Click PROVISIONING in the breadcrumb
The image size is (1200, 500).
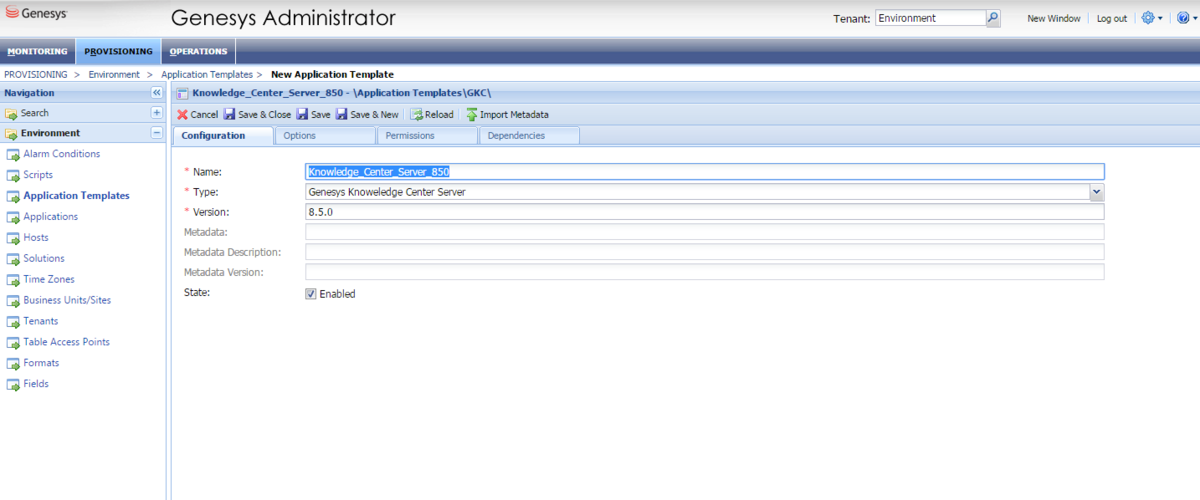36,75
